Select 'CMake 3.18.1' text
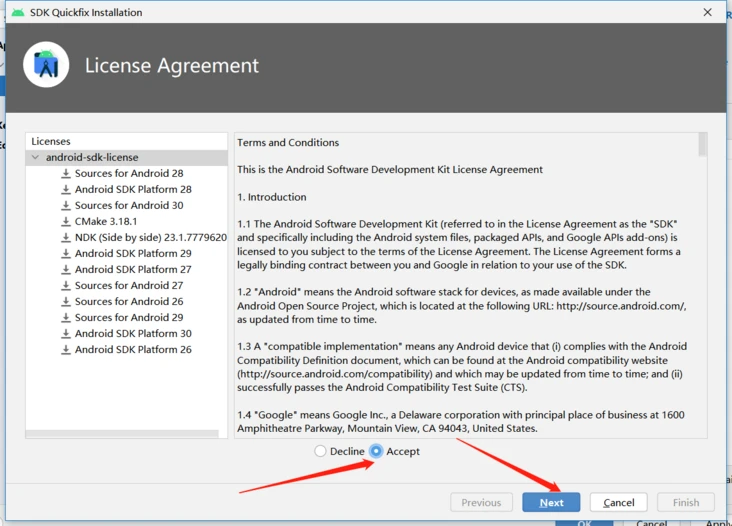Image resolution: width=732 pixels, height=526 pixels. [106, 221]
